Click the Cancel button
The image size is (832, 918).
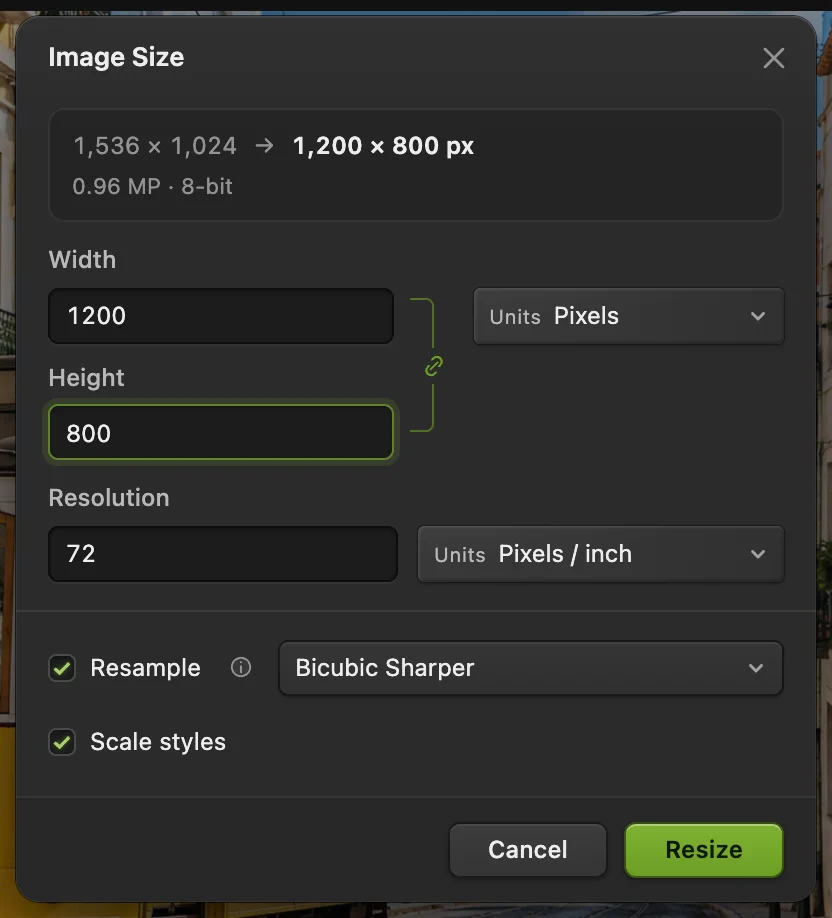pos(528,850)
